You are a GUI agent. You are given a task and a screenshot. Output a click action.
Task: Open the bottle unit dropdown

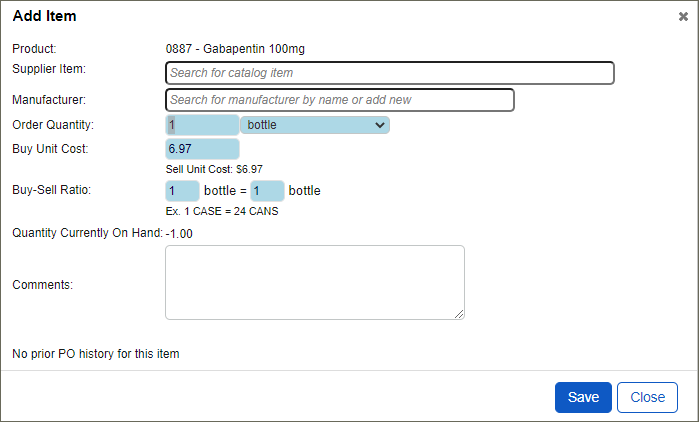pos(315,125)
